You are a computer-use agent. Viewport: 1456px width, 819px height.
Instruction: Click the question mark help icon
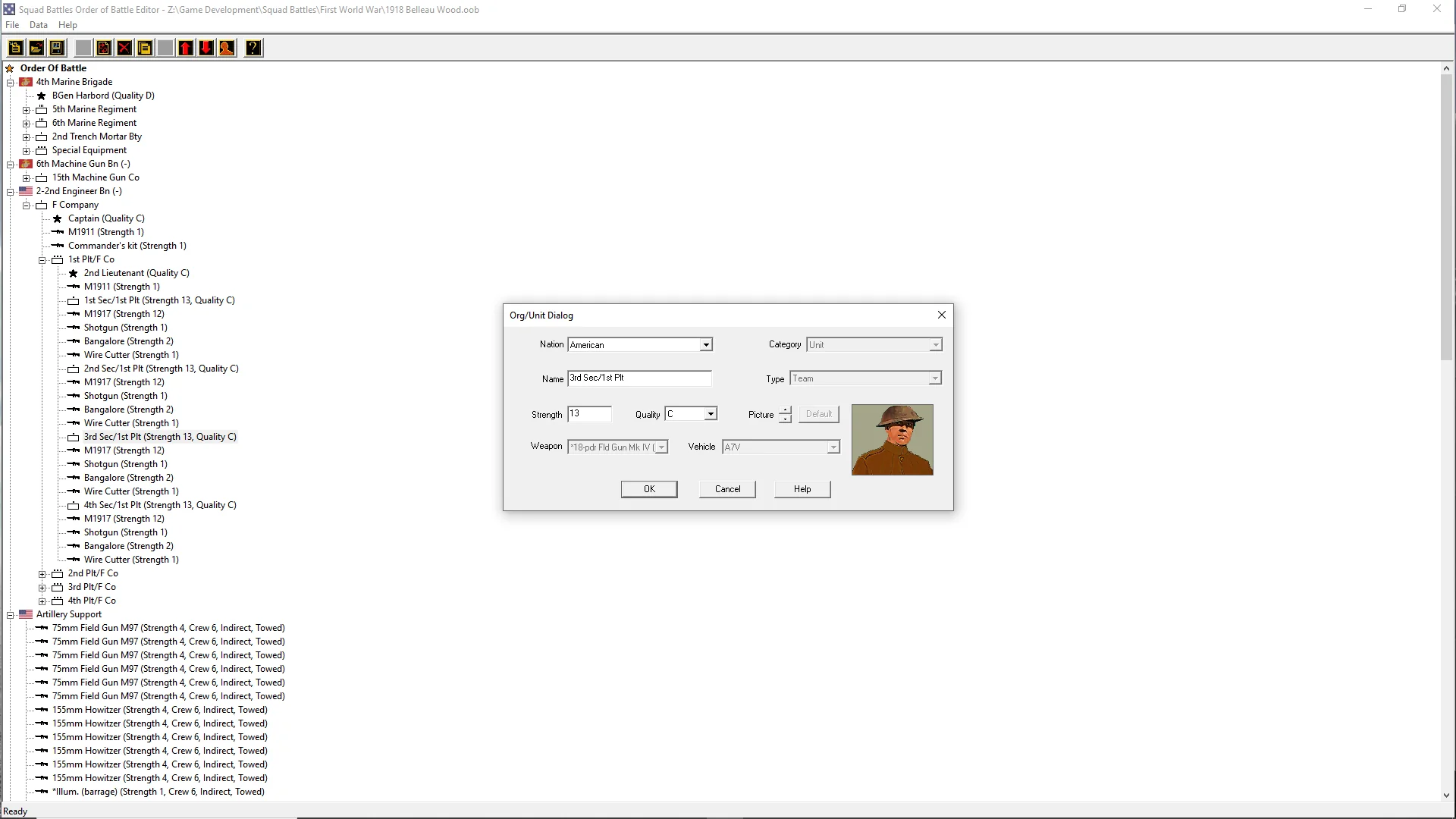[x=253, y=48]
